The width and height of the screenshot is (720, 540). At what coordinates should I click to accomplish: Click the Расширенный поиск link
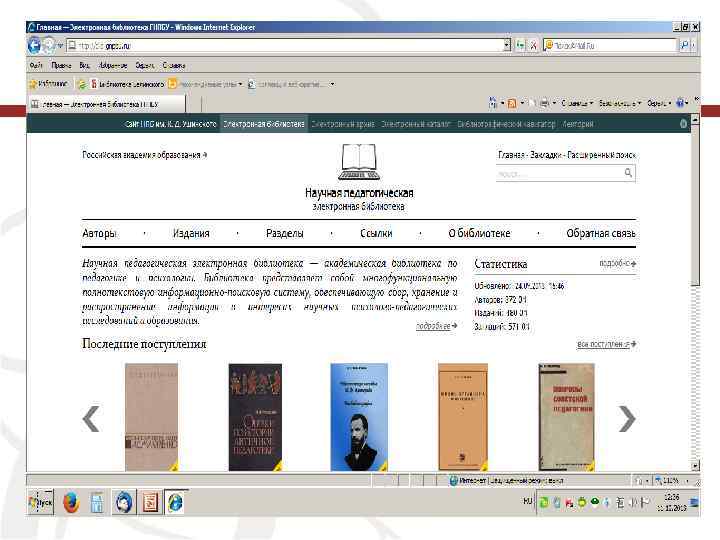[x=602, y=155]
